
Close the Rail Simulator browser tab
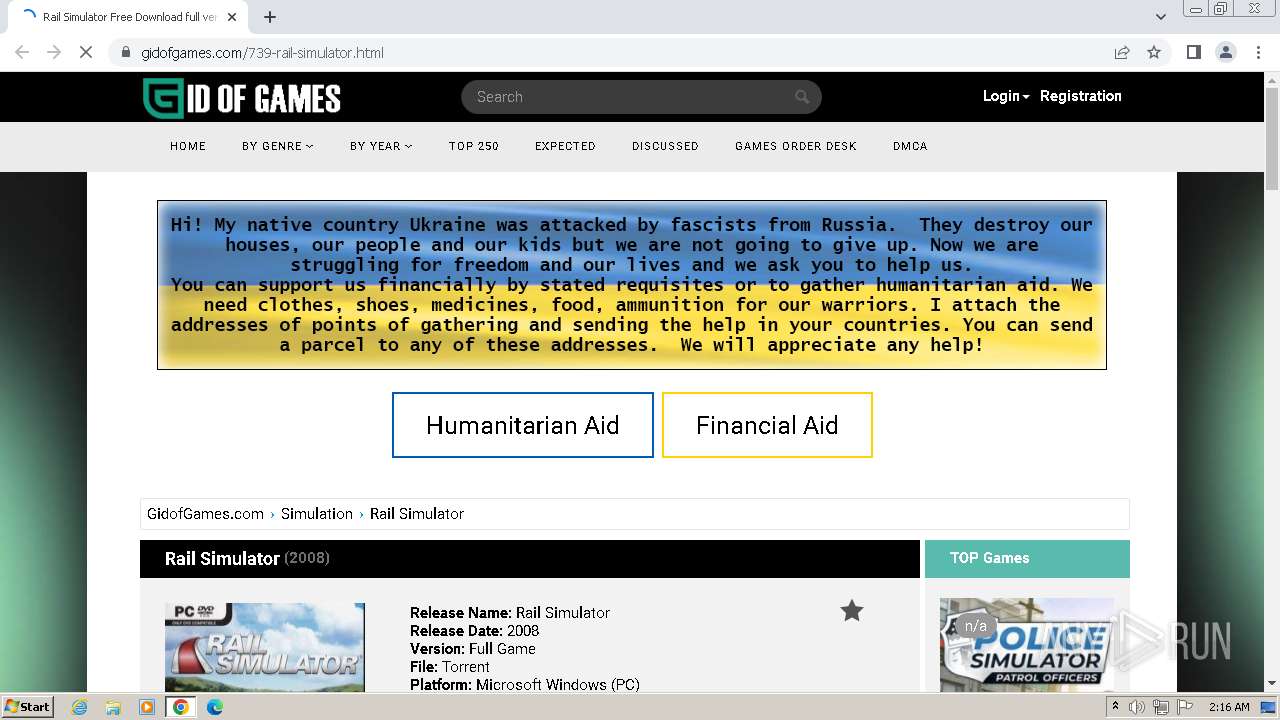tap(232, 17)
